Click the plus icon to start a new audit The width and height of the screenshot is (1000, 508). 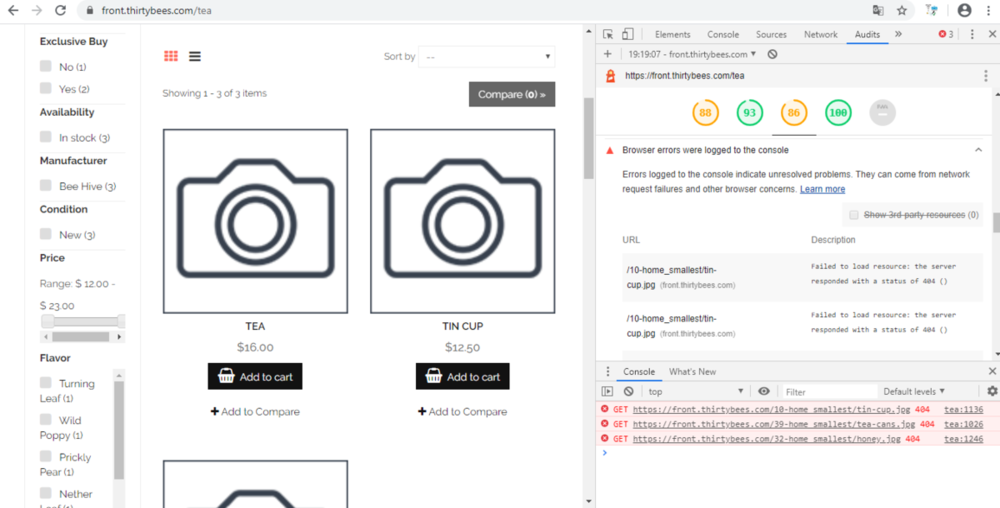(607, 54)
